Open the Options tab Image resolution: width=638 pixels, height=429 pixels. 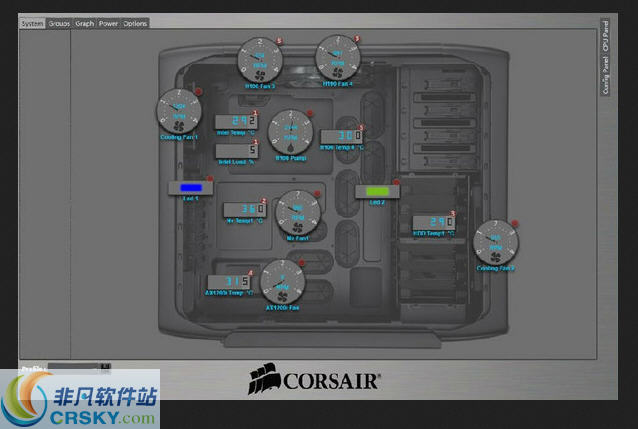point(135,24)
